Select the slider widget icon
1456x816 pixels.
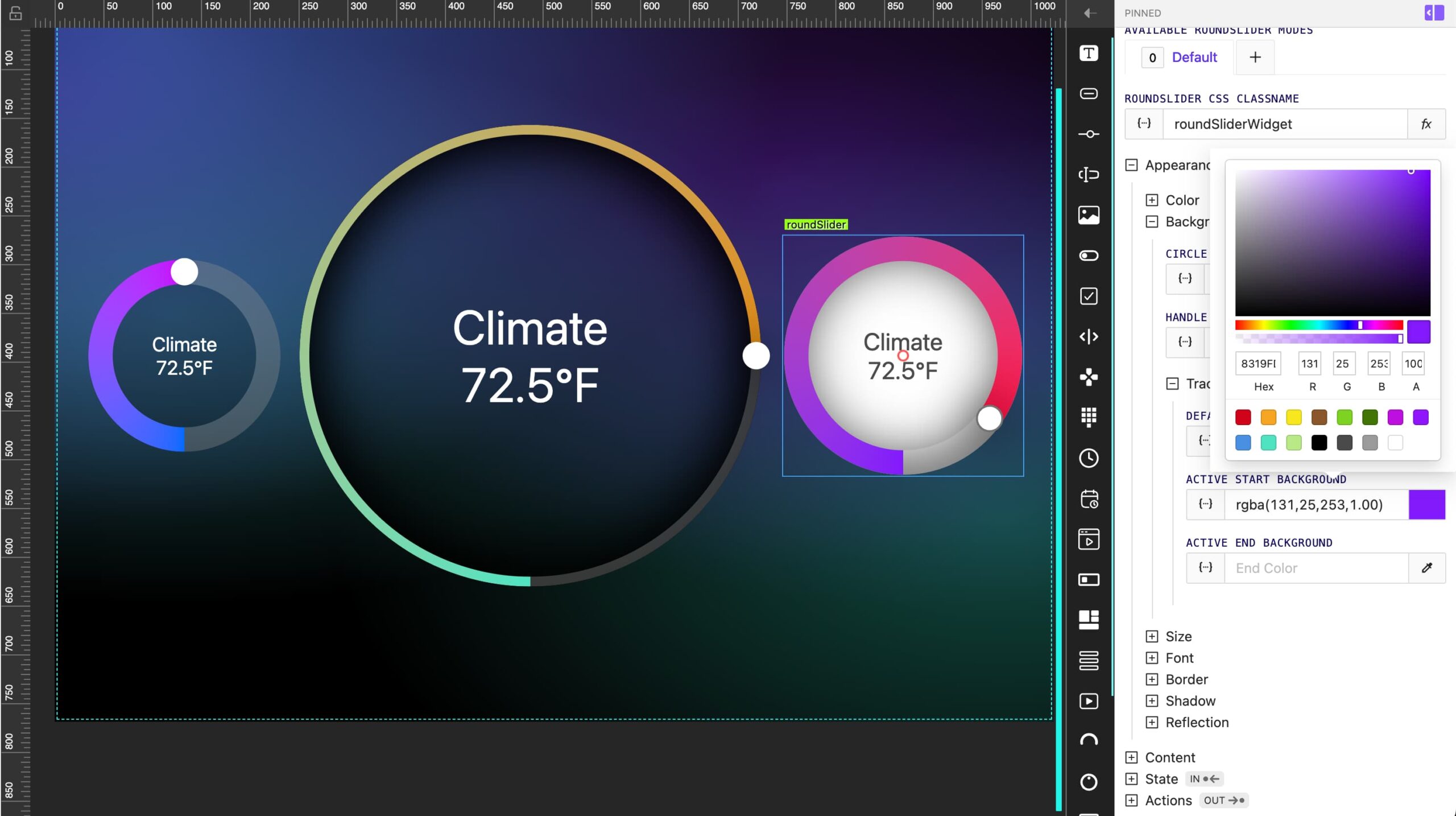pos(1089,134)
